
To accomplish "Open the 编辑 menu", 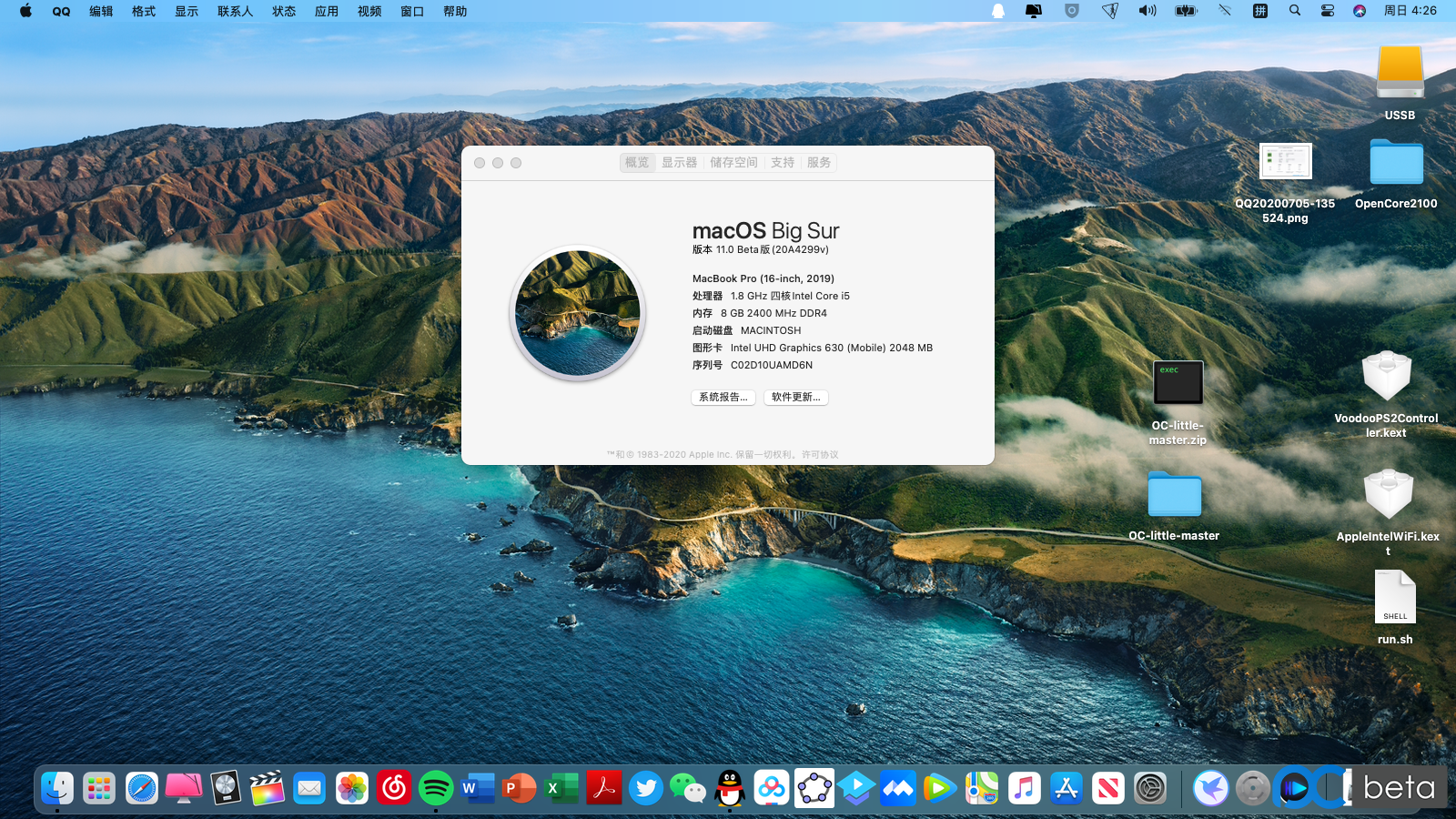I will tap(101, 11).
